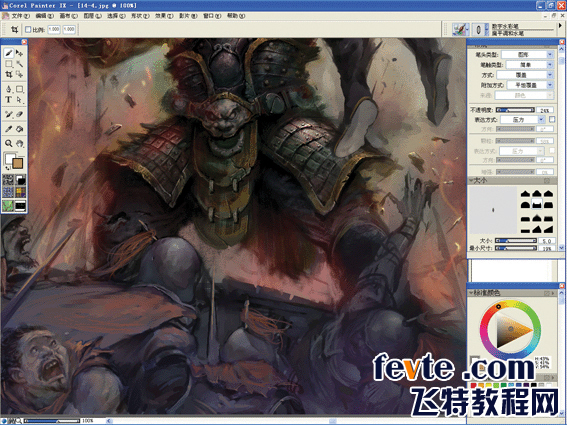Open 笔触类型 stroke type dropdown
Screen dimensions: 567x425
pyautogui.click(x=529, y=65)
